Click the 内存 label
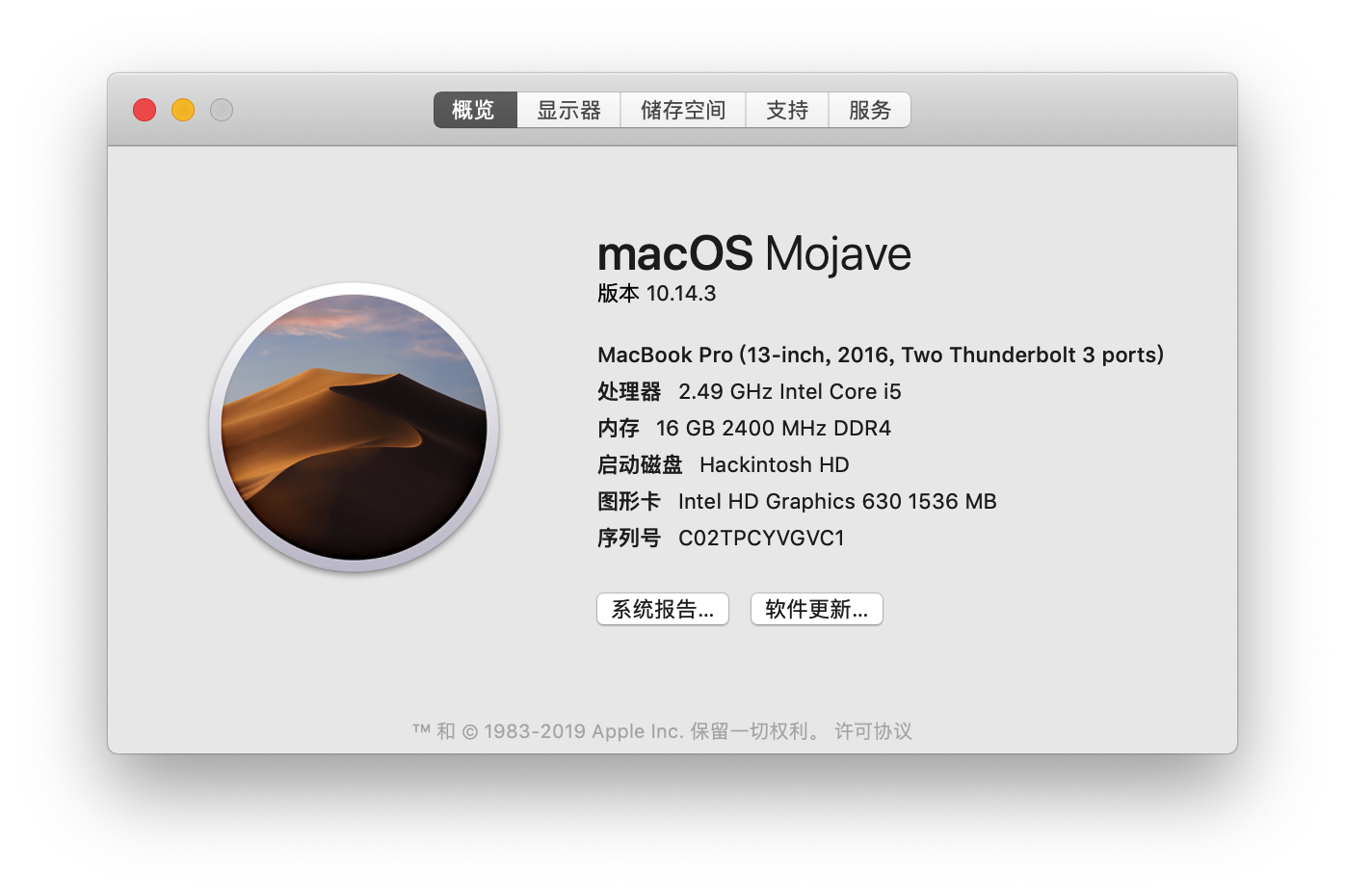Image resolution: width=1345 pixels, height=896 pixels. [x=619, y=428]
